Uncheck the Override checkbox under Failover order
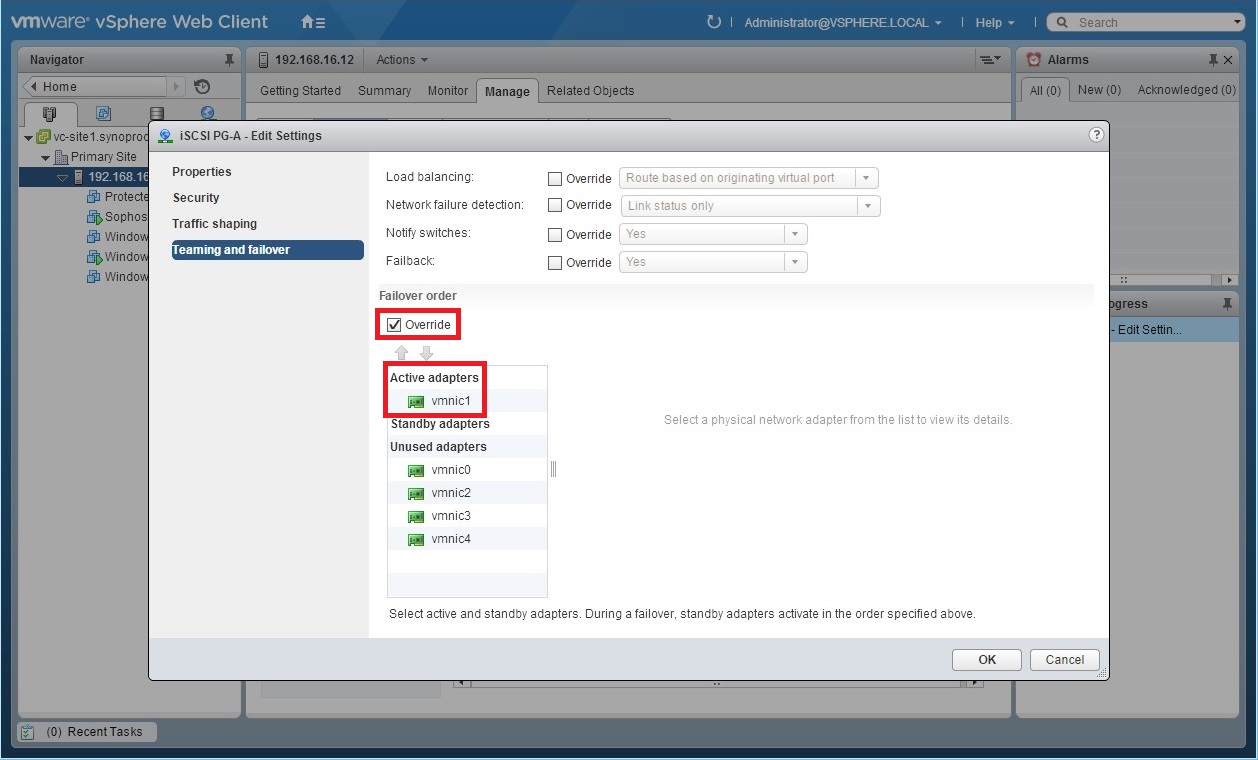This screenshot has width=1258, height=760. [394, 323]
